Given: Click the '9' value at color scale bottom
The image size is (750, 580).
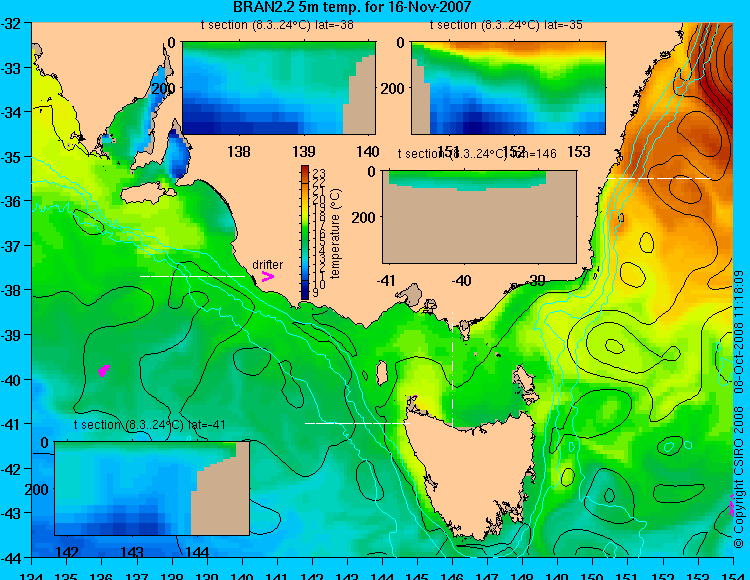Looking at the screenshot, I should point(316,293).
